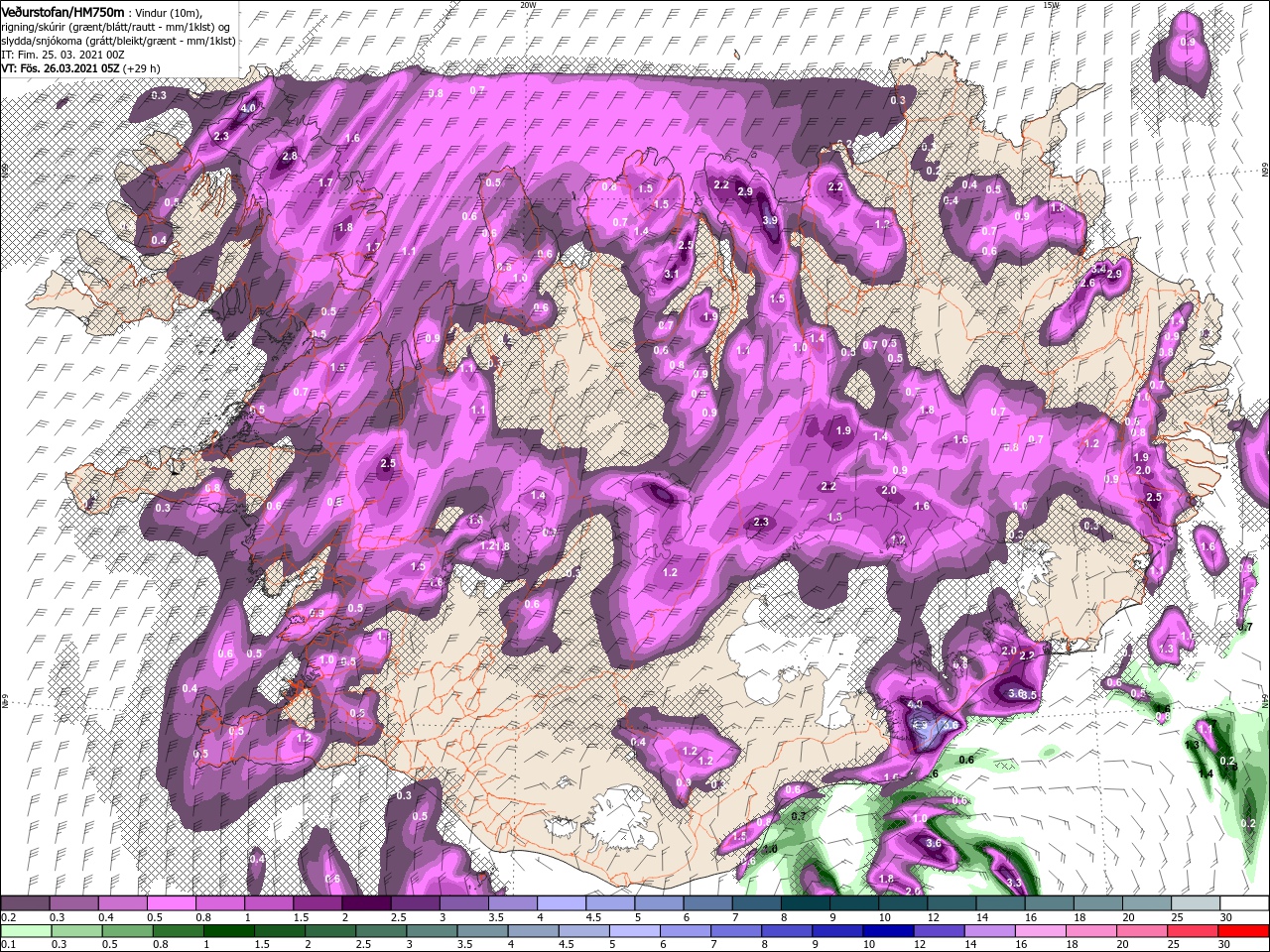Click the bright red rain swatch after the 30 label
1270x952 pixels.
1243,931
